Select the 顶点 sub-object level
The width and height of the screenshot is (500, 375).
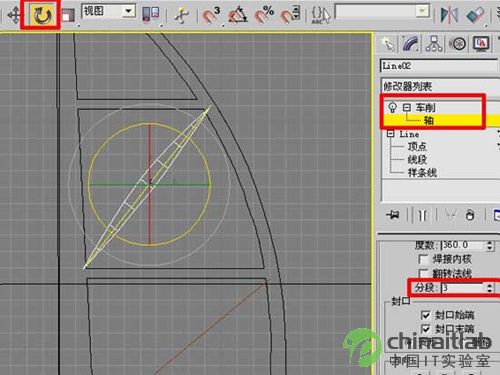417,146
